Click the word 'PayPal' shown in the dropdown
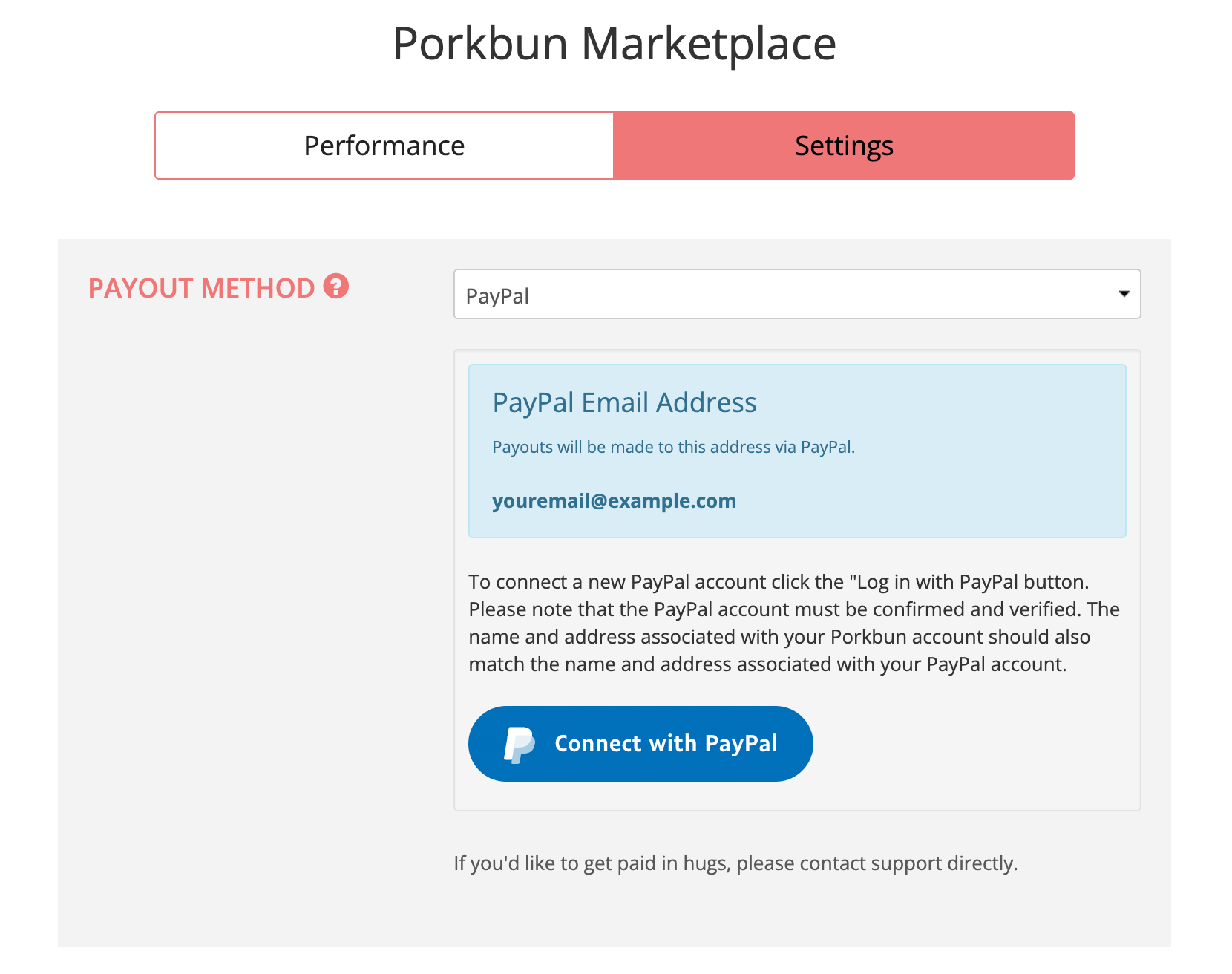Screen dimensions: 1232x974 coord(497,296)
